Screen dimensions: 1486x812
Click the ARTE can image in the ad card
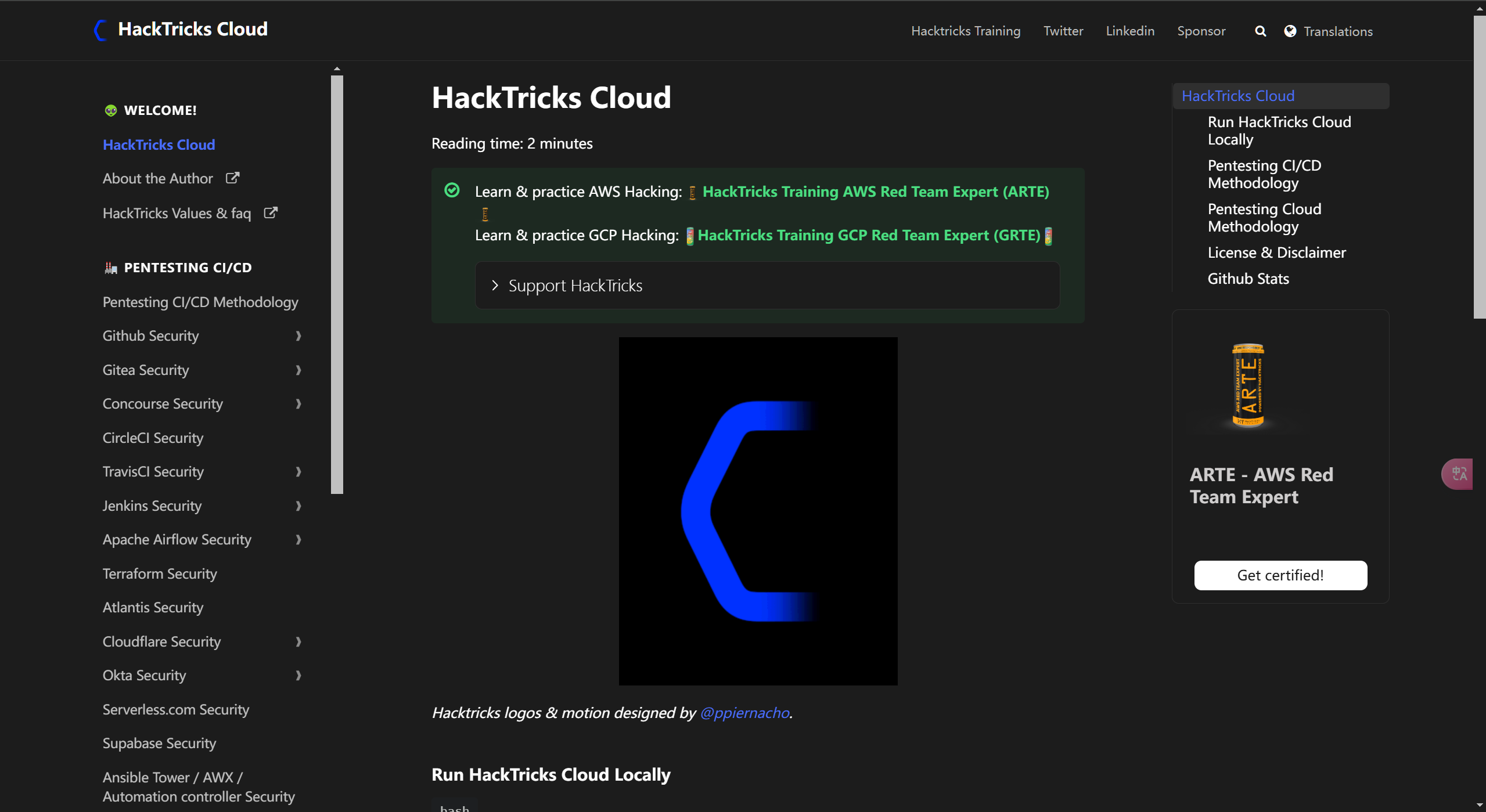(x=1248, y=385)
